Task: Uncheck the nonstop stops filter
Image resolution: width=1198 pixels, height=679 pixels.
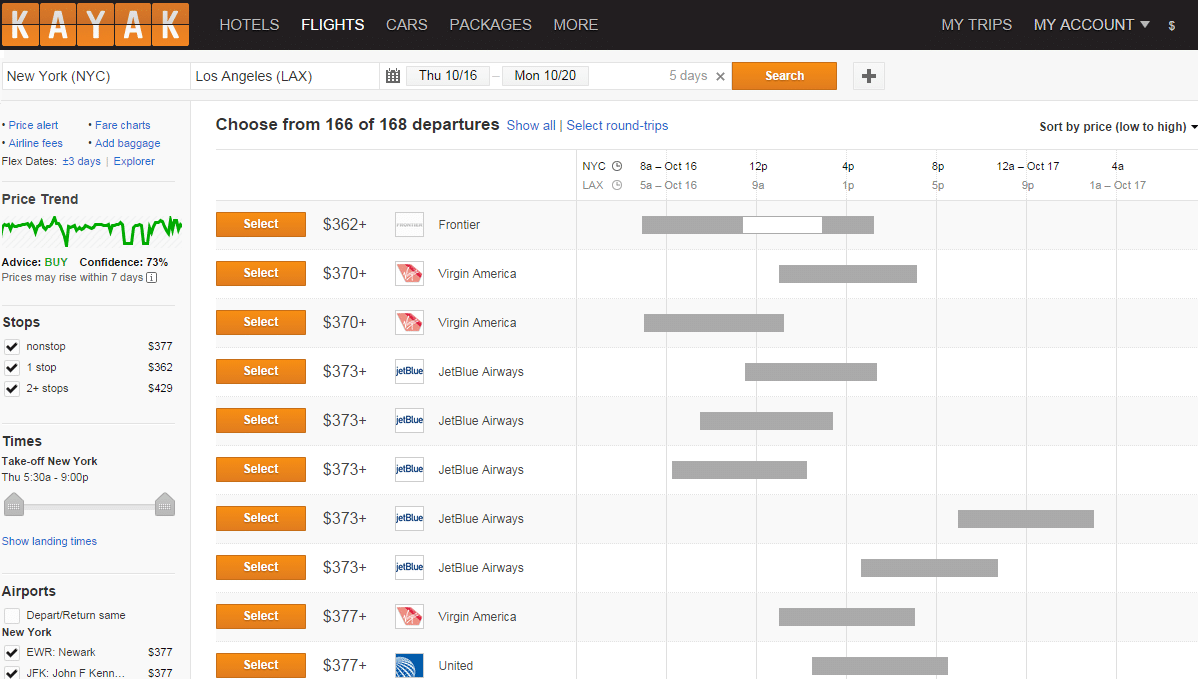Action: tap(12, 347)
